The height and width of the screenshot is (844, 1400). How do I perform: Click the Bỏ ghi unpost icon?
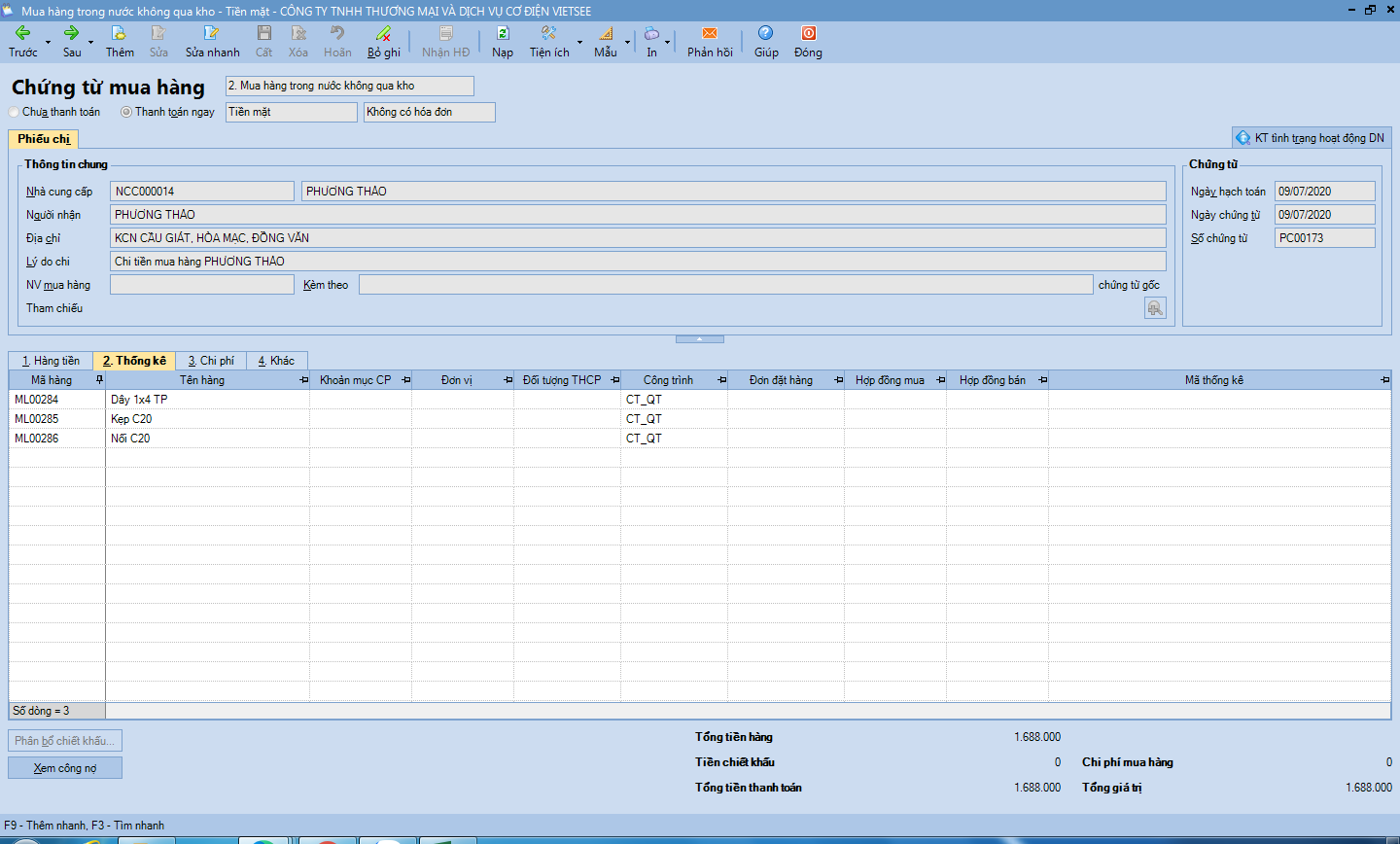click(383, 33)
